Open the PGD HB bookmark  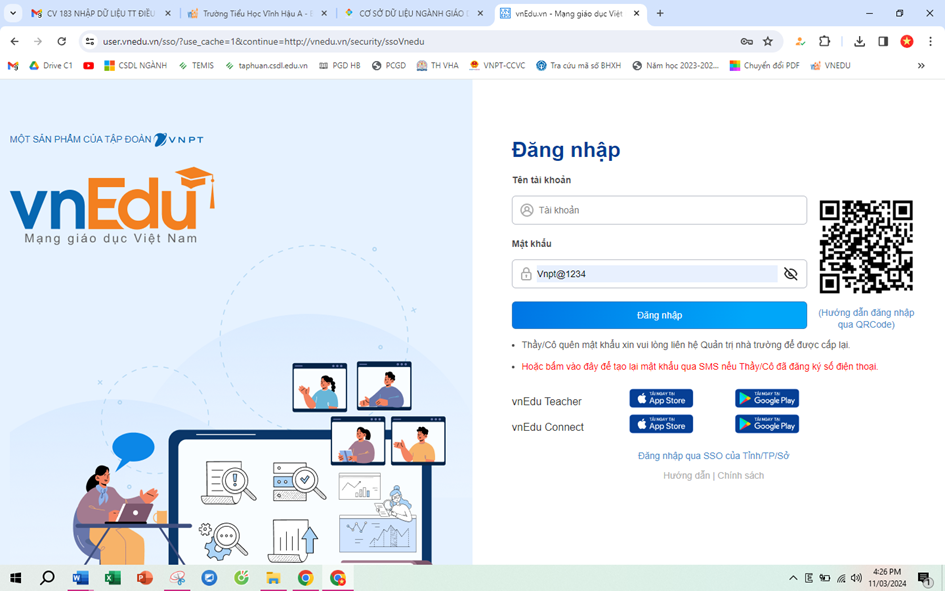point(340,66)
